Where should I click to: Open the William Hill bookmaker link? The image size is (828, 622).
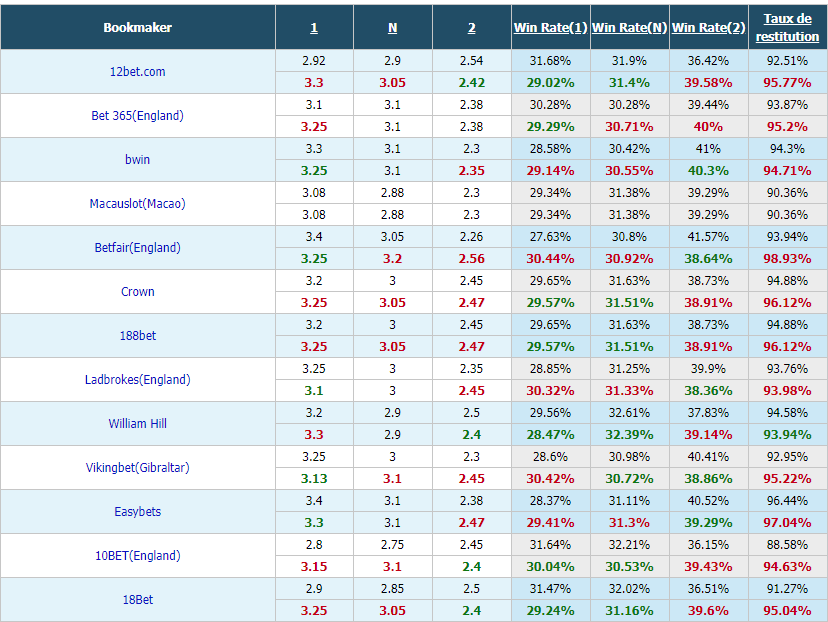point(137,423)
